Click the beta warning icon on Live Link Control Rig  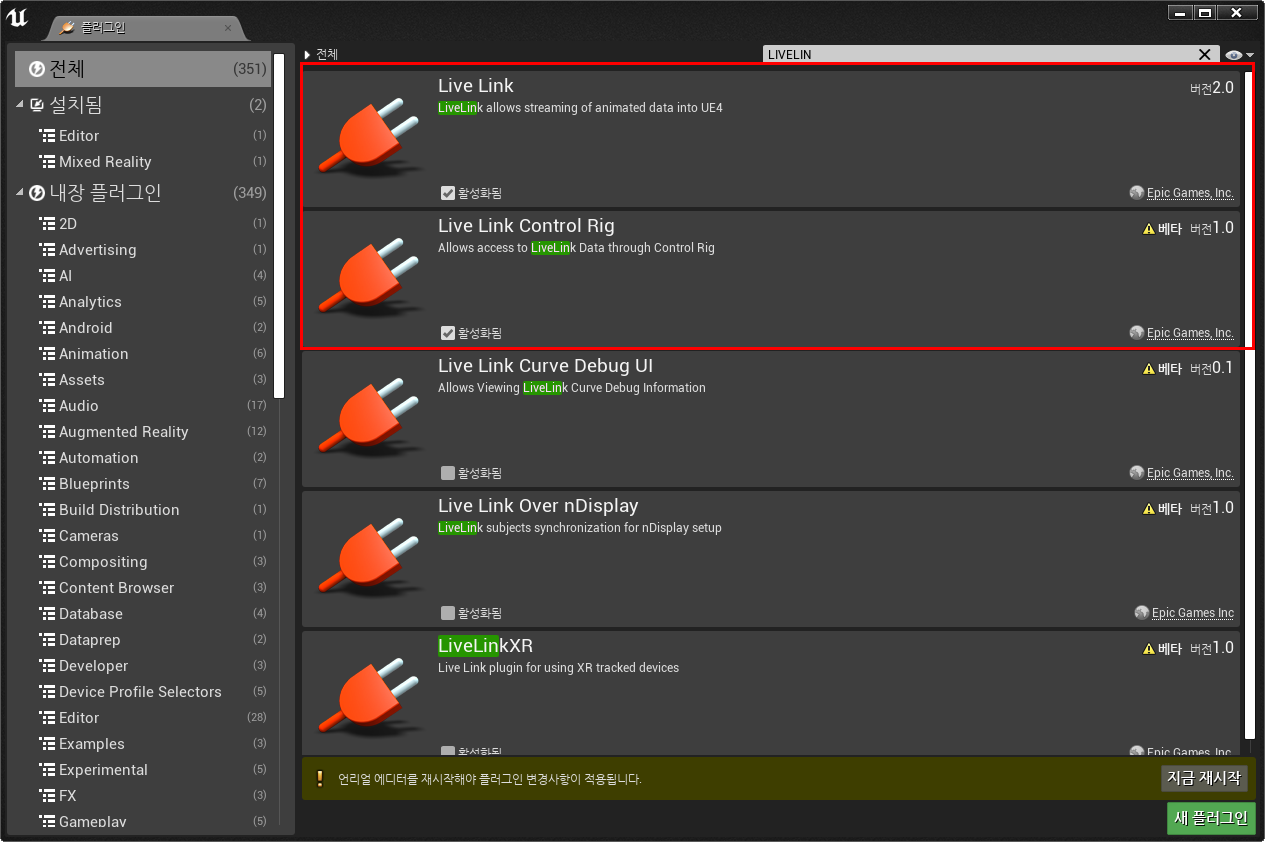tap(1149, 229)
